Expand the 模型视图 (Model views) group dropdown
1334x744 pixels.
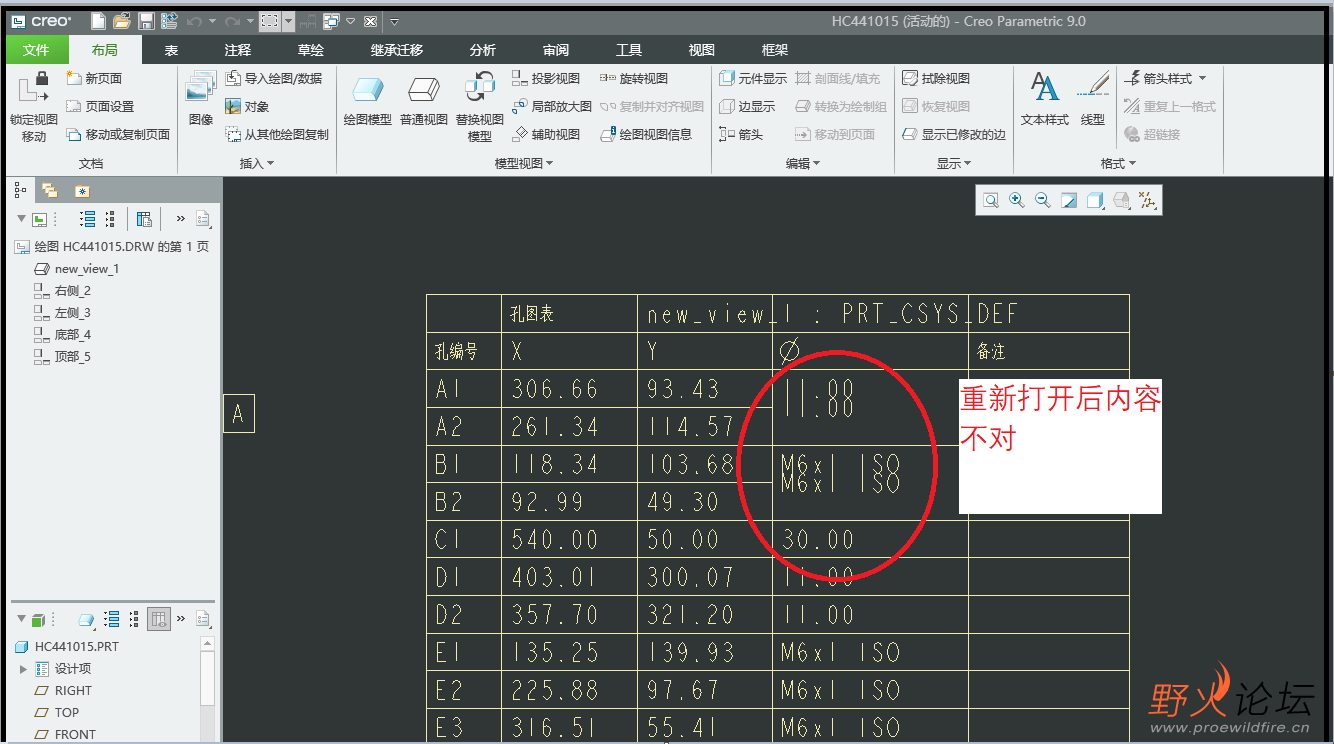[525, 163]
